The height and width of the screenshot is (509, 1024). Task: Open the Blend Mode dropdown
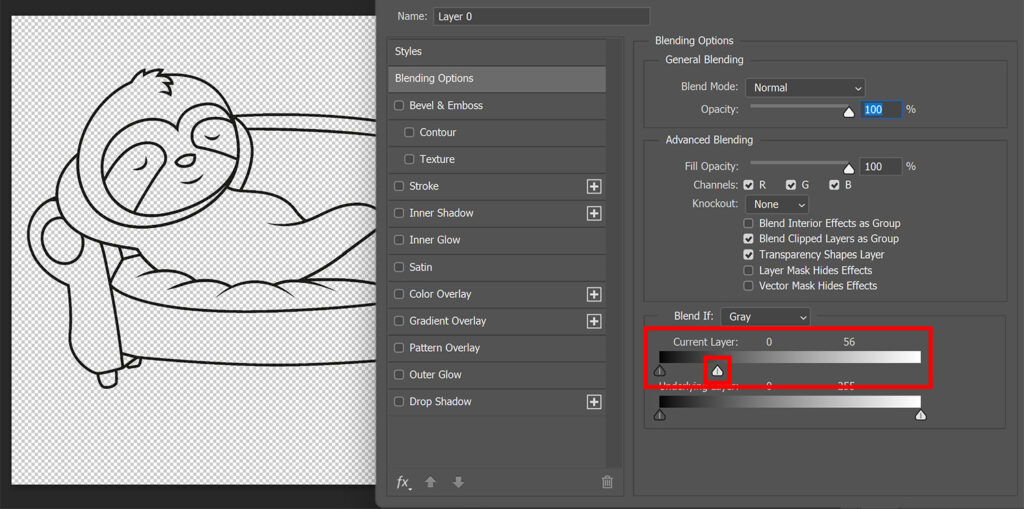coord(805,88)
